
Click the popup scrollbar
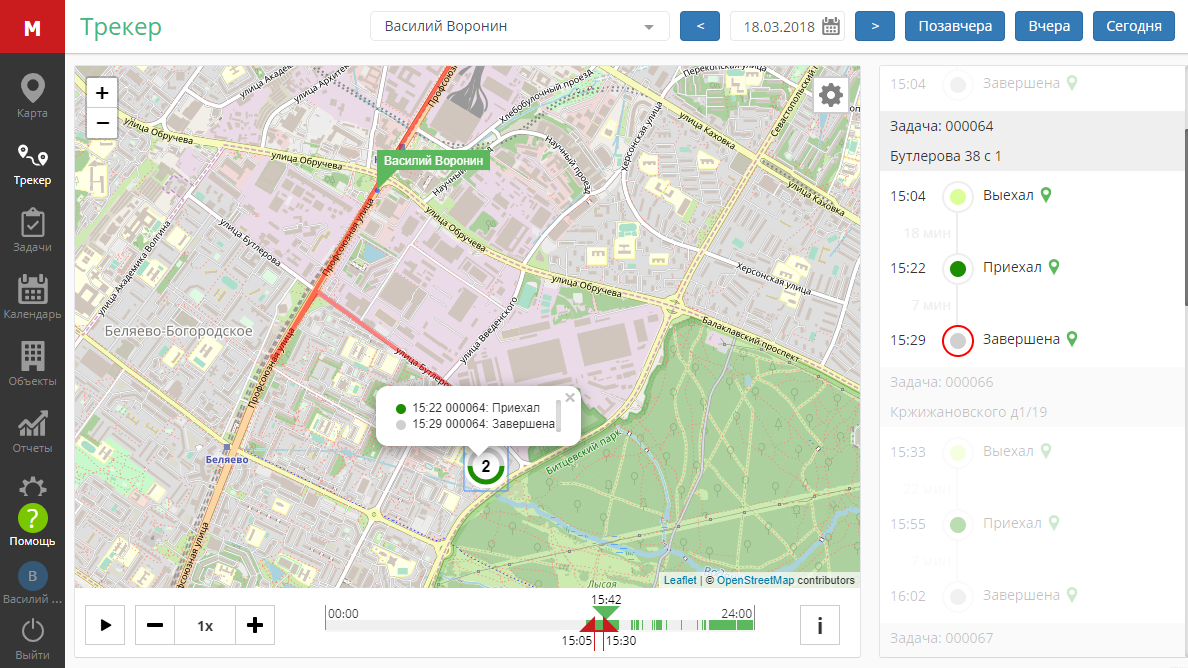[559, 415]
